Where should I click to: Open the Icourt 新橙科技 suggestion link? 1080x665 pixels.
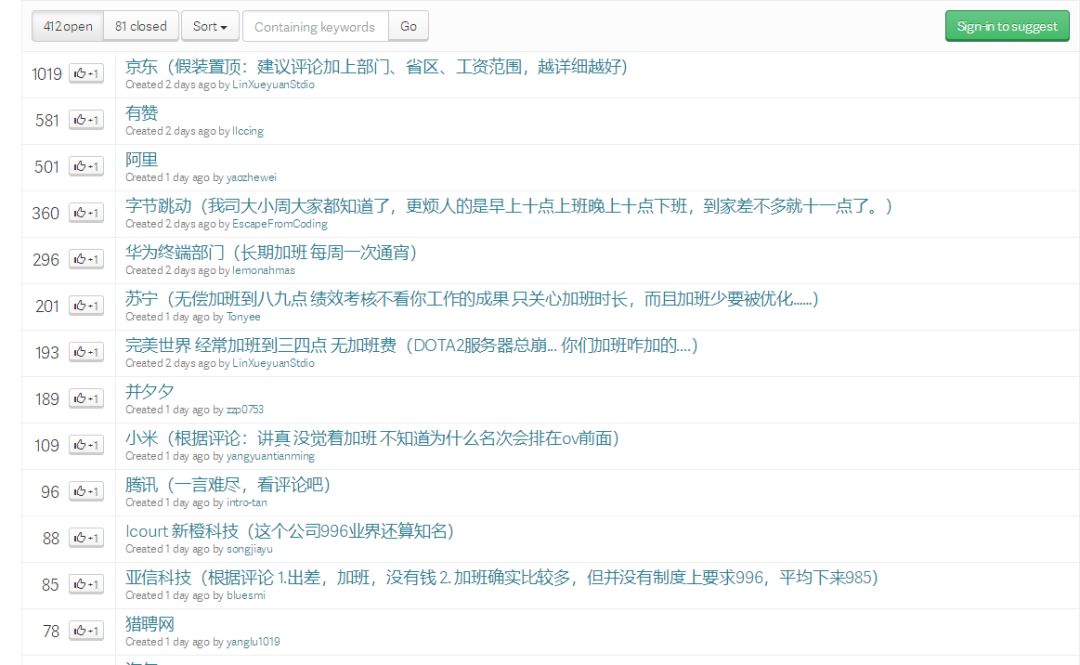pyautogui.click(x=289, y=531)
